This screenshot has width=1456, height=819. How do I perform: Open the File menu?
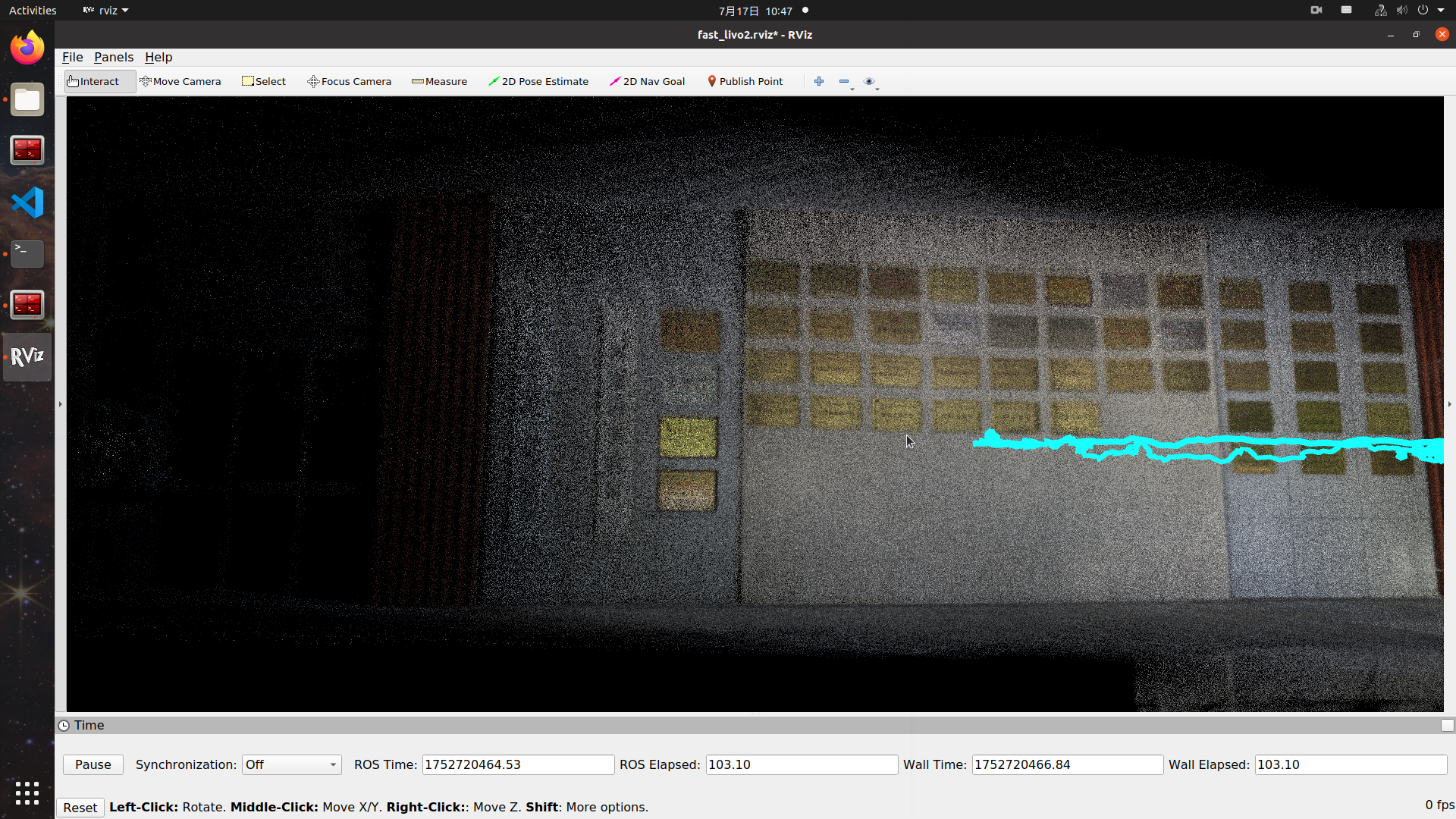click(x=72, y=57)
